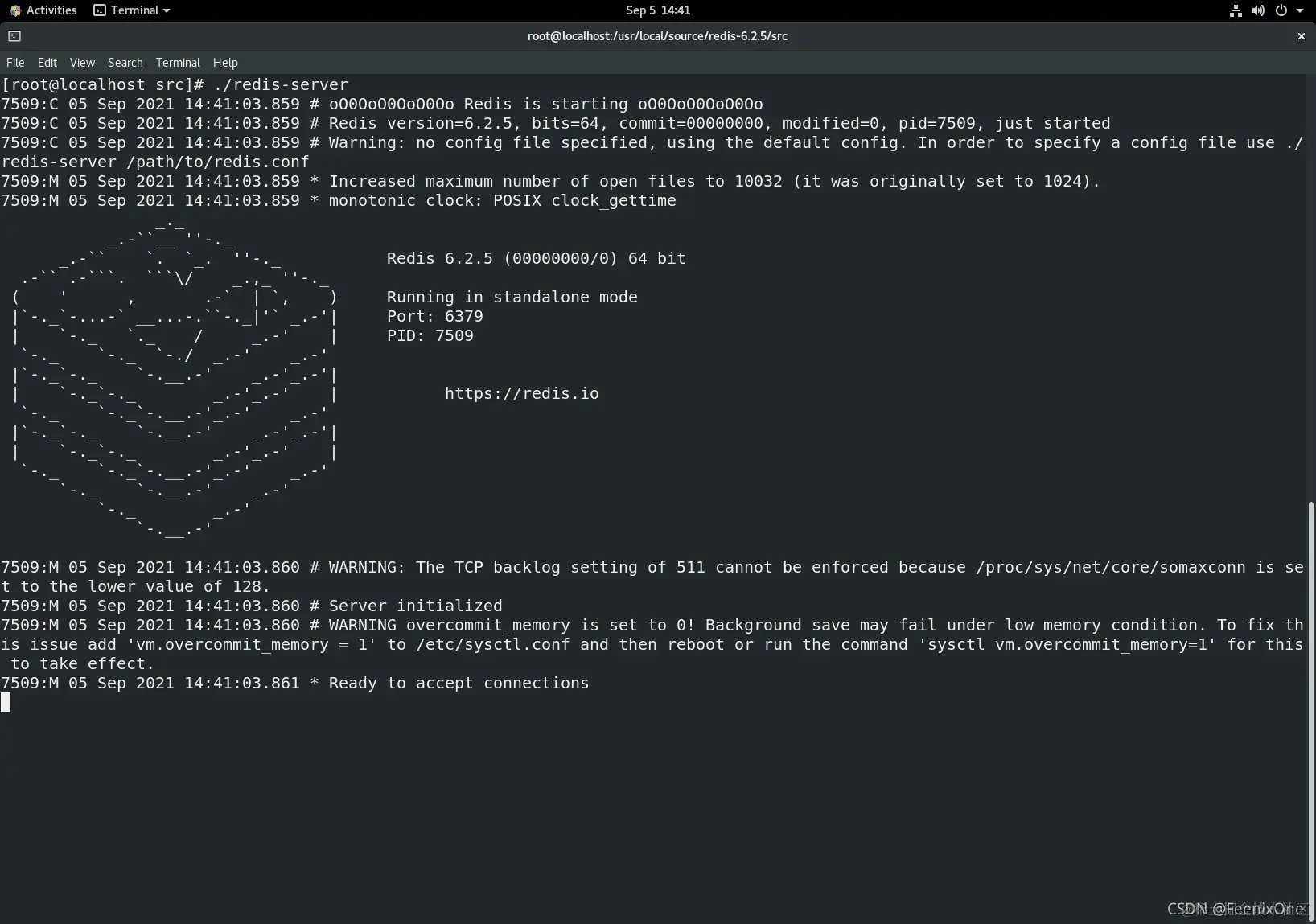Open the Terminal app menu in top bar

click(x=132, y=10)
